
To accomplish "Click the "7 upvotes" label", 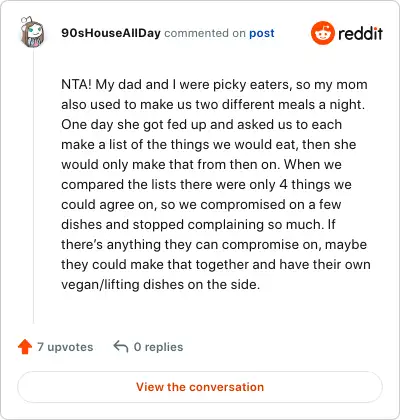I will (x=65, y=347).
